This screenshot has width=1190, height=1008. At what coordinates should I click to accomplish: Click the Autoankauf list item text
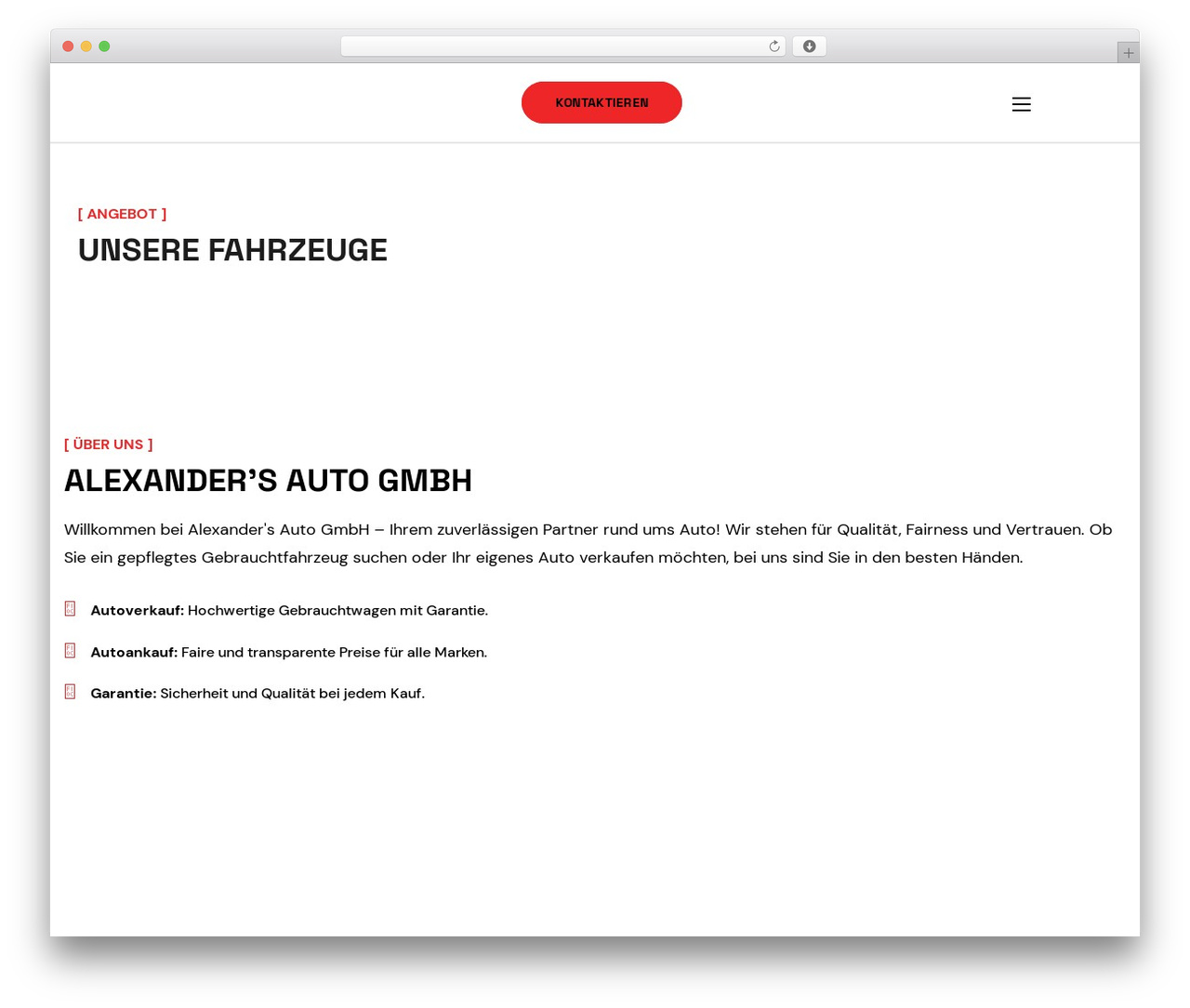[x=288, y=652]
